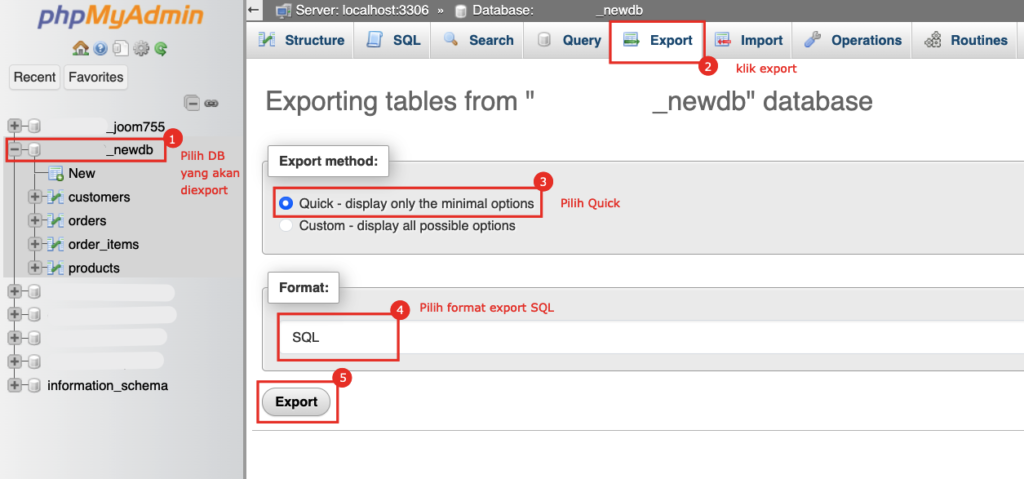Collapse all tree nodes minus icon
The width and height of the screenshot is (1024, 479).
(191, 103)
